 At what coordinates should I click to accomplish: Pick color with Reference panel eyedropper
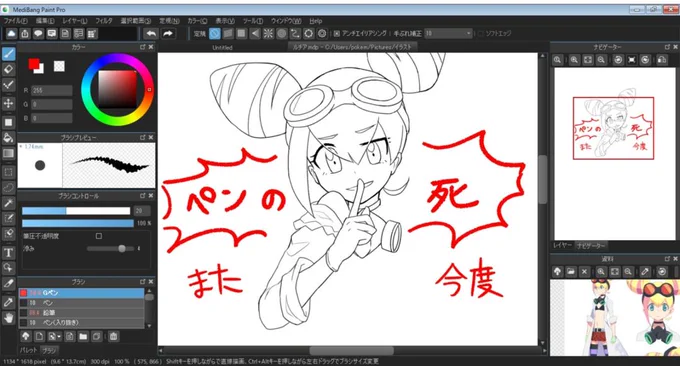(x=645, y=272)
